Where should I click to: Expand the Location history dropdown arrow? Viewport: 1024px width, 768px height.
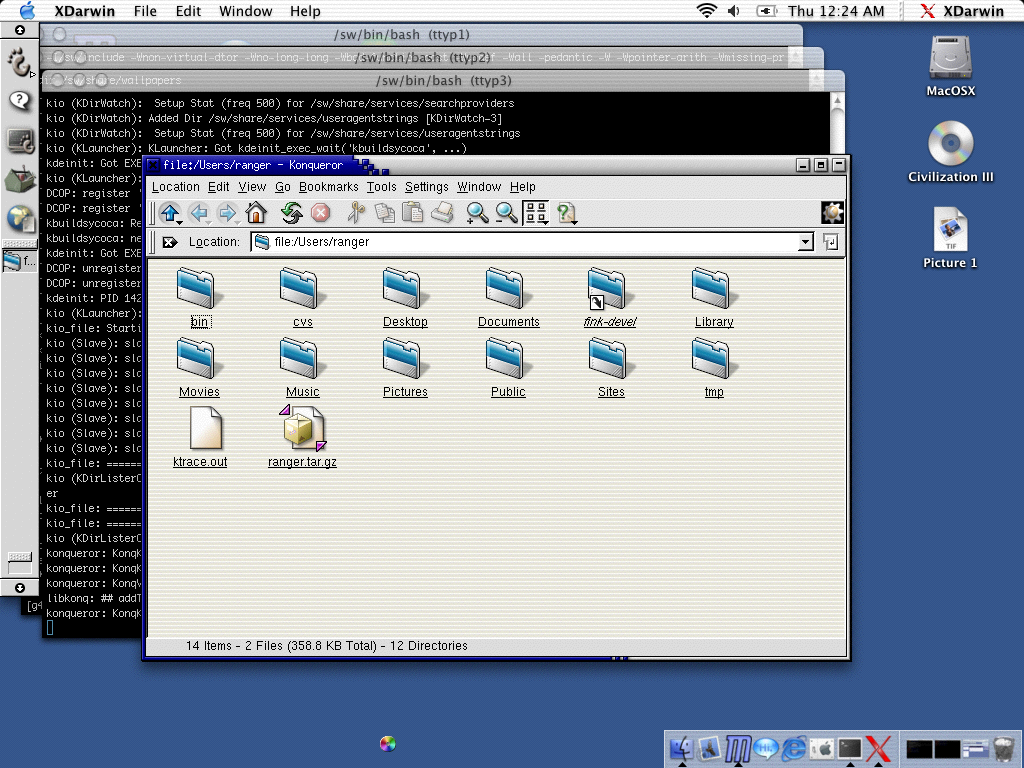(x=806, y=242)
